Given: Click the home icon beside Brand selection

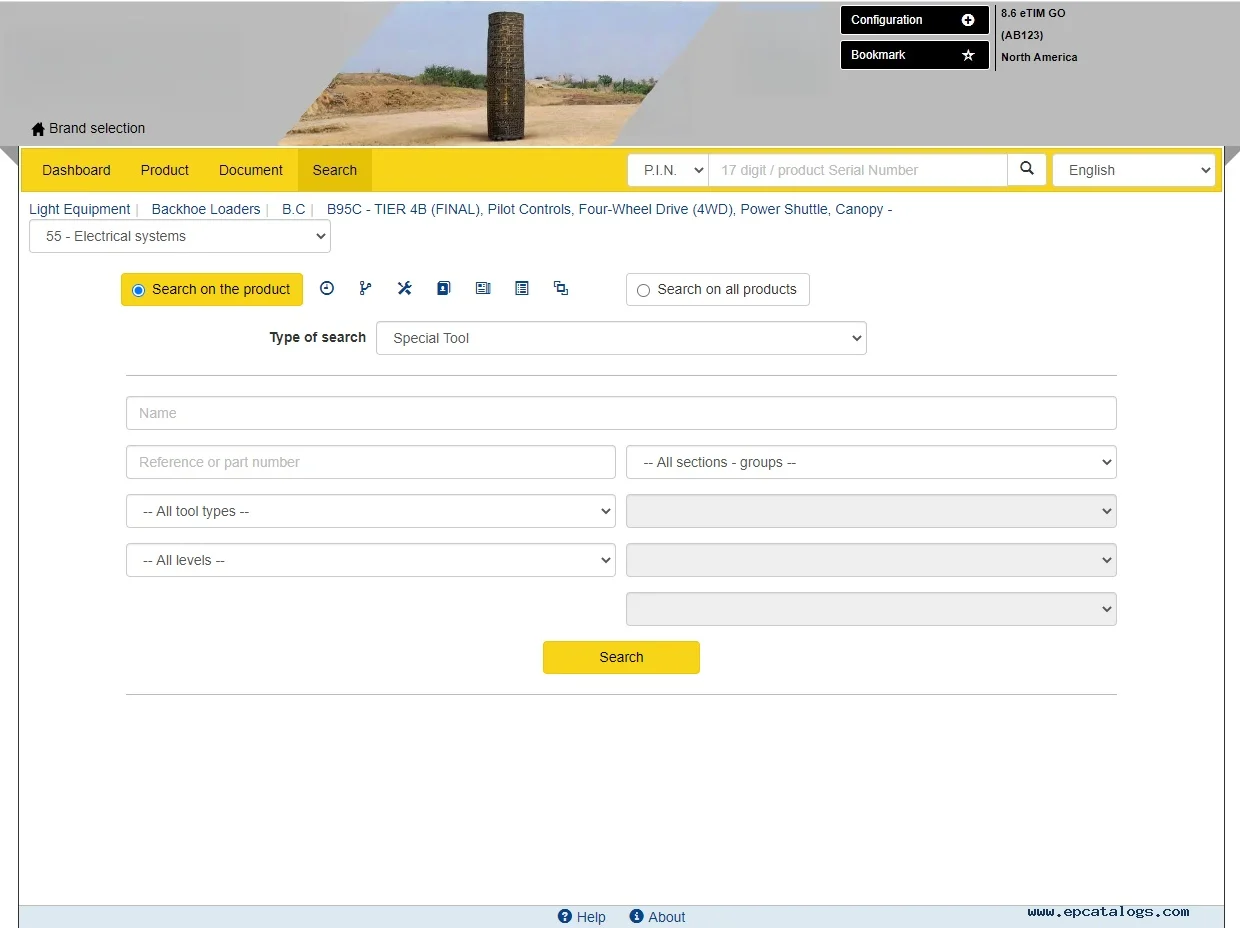Looking at the screenshot, I should pos(38,129).
